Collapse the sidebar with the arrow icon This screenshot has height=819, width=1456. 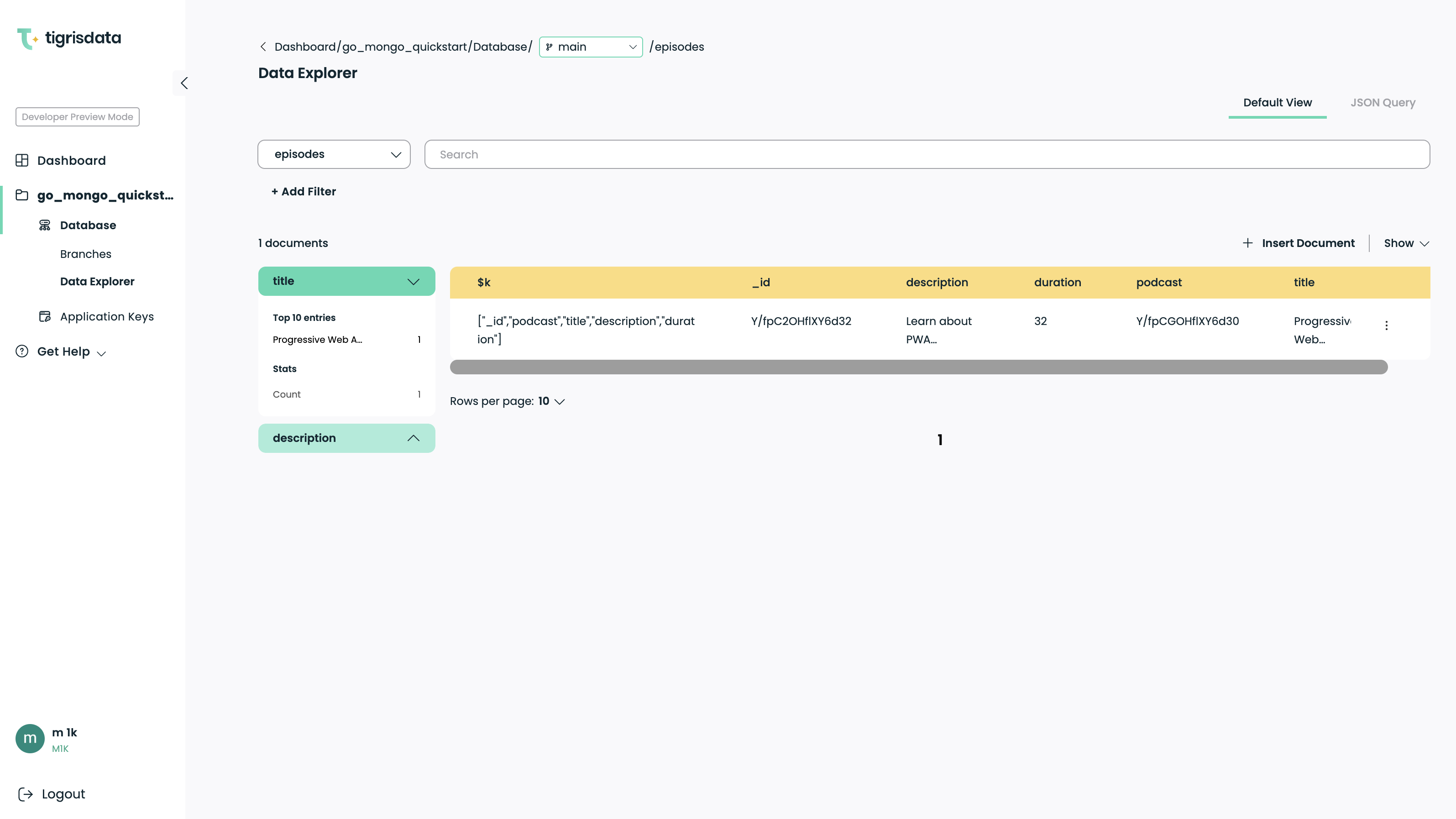[183, 83]
